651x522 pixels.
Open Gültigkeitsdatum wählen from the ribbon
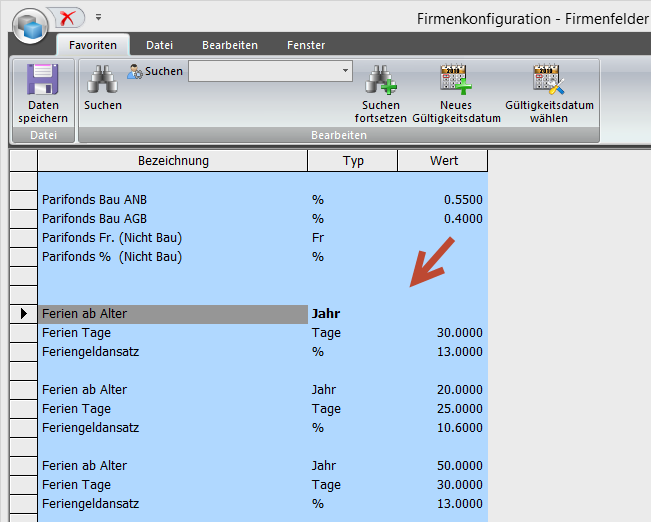coord(548,80)
